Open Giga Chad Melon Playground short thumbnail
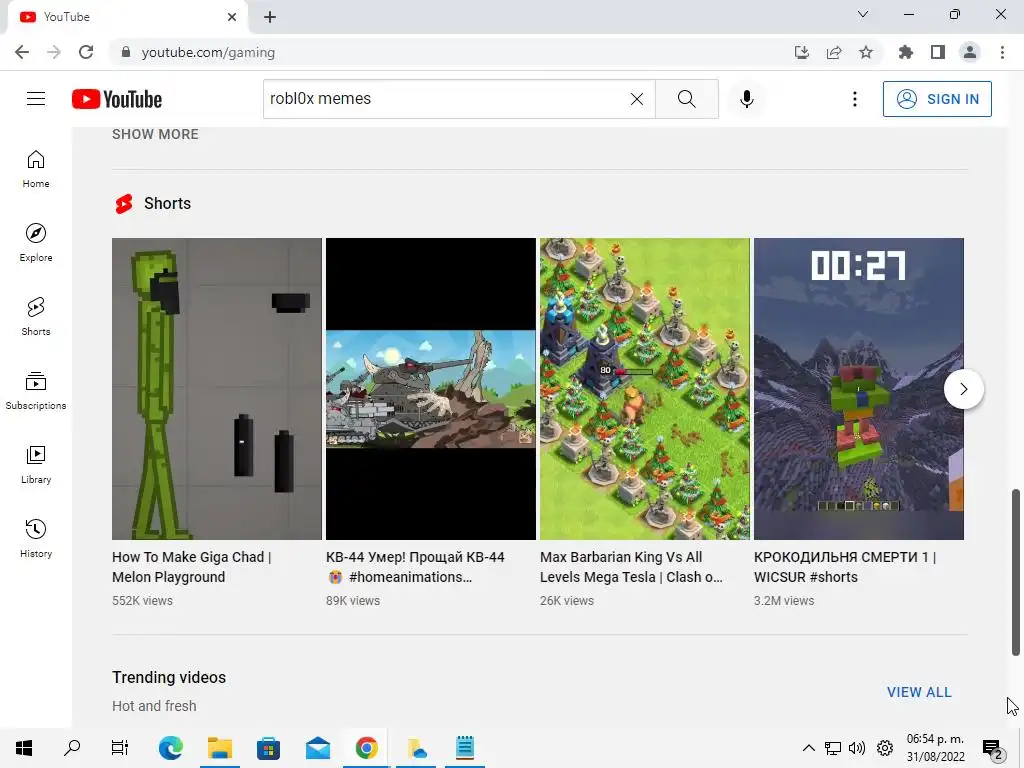Viewport: 1024px width, 768px height. [217, 389]
